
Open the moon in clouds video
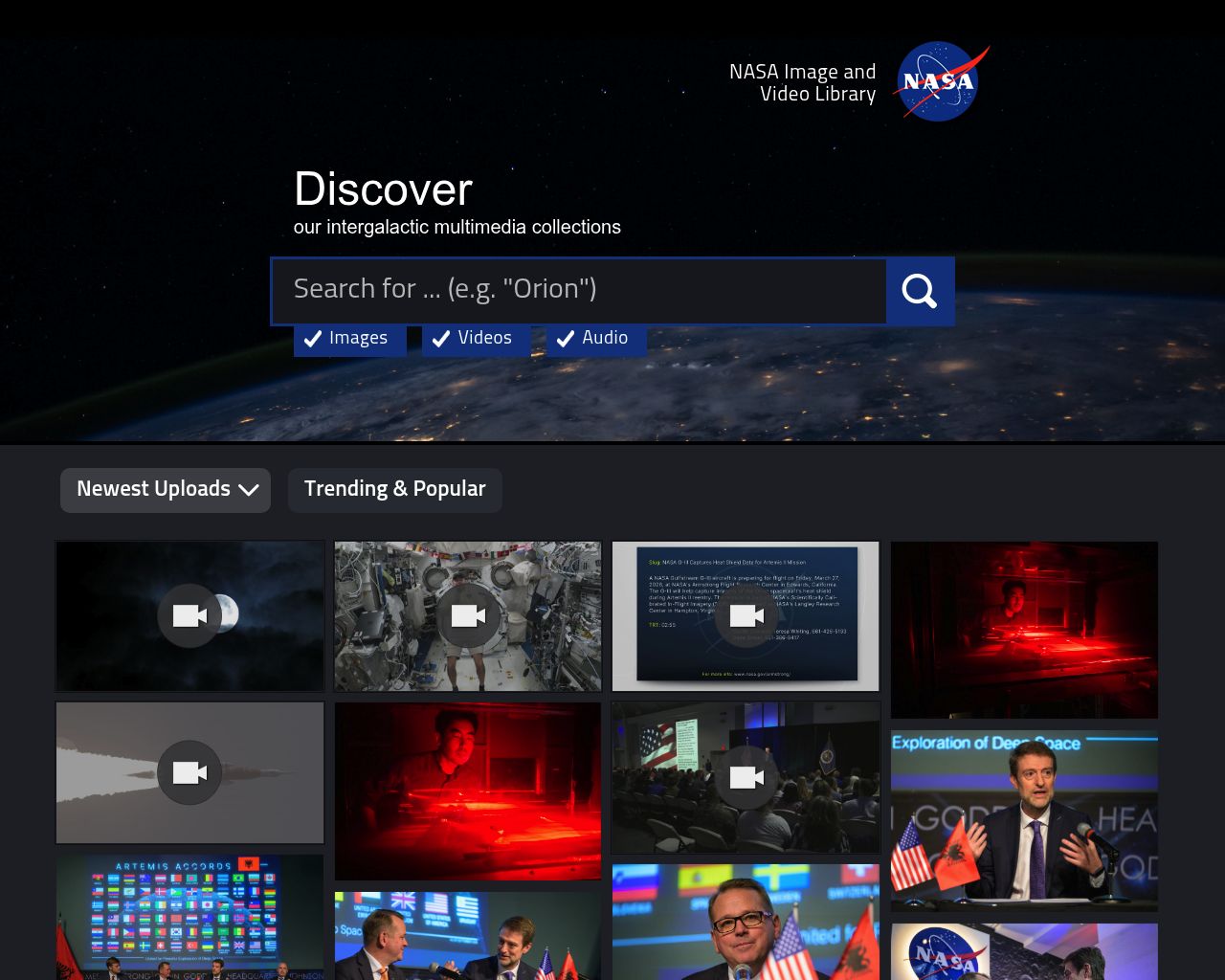tap(190, 616)
